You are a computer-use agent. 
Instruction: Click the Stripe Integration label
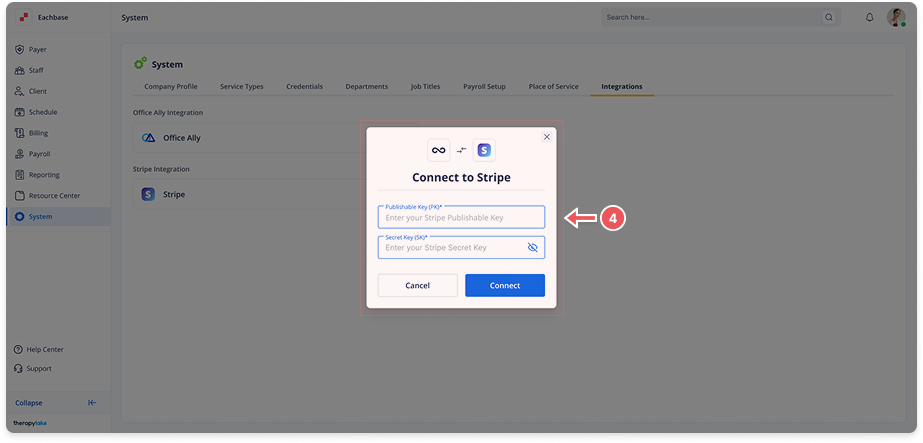point(161,169)
